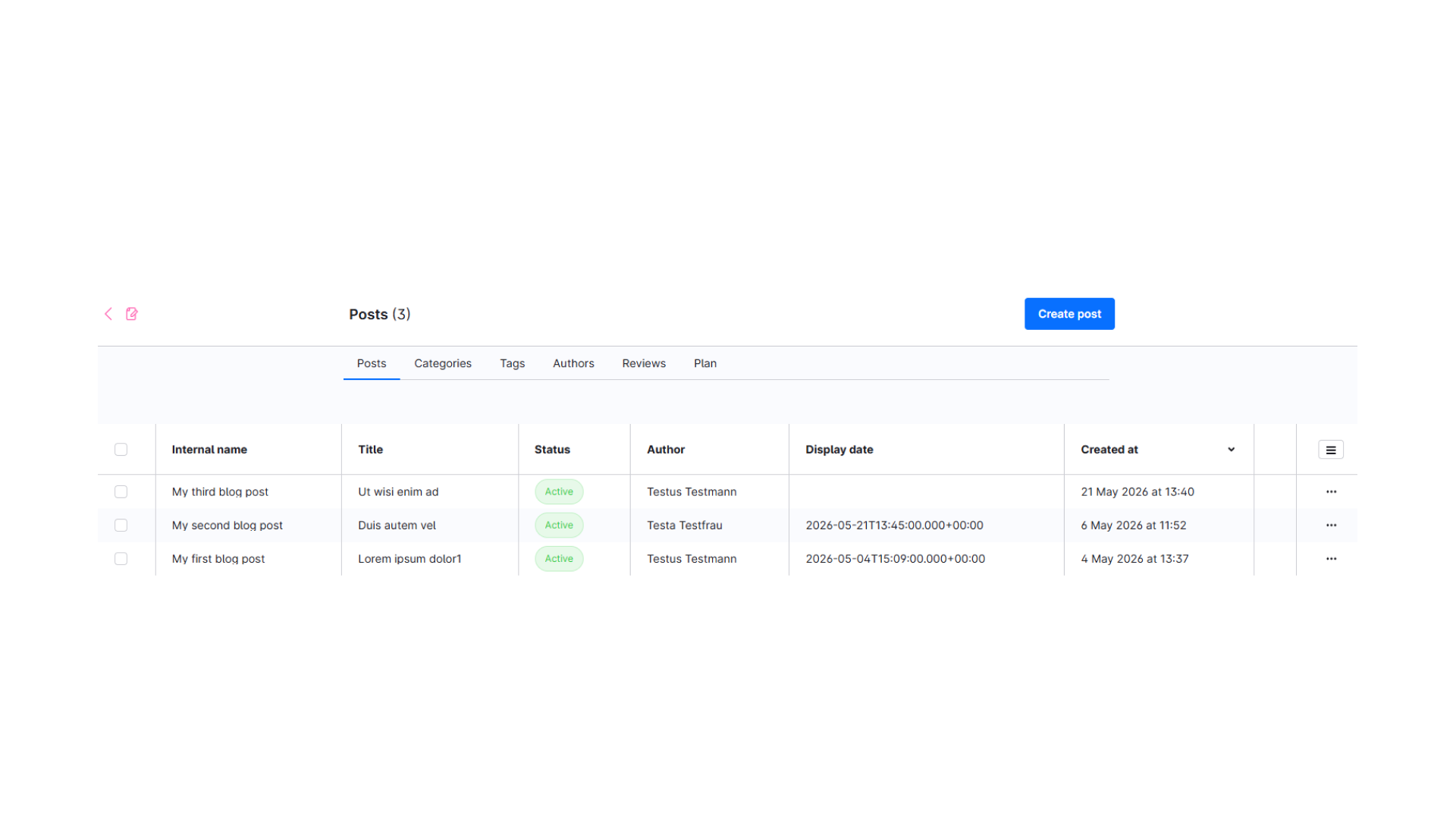Check the My second blog post row

pyautogui.click(x=121, y=526)
